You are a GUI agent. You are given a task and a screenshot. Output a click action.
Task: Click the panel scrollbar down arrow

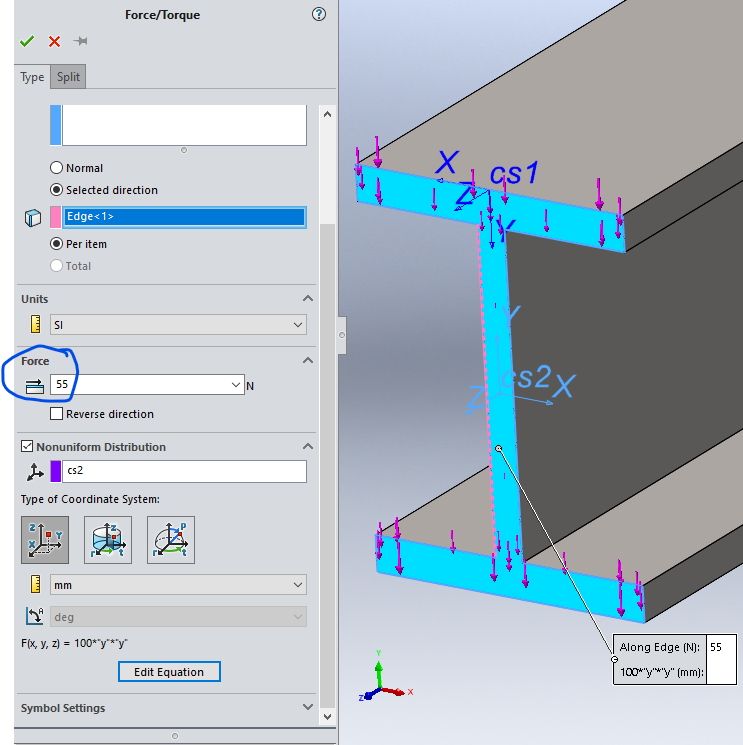[x=327, y=716]
